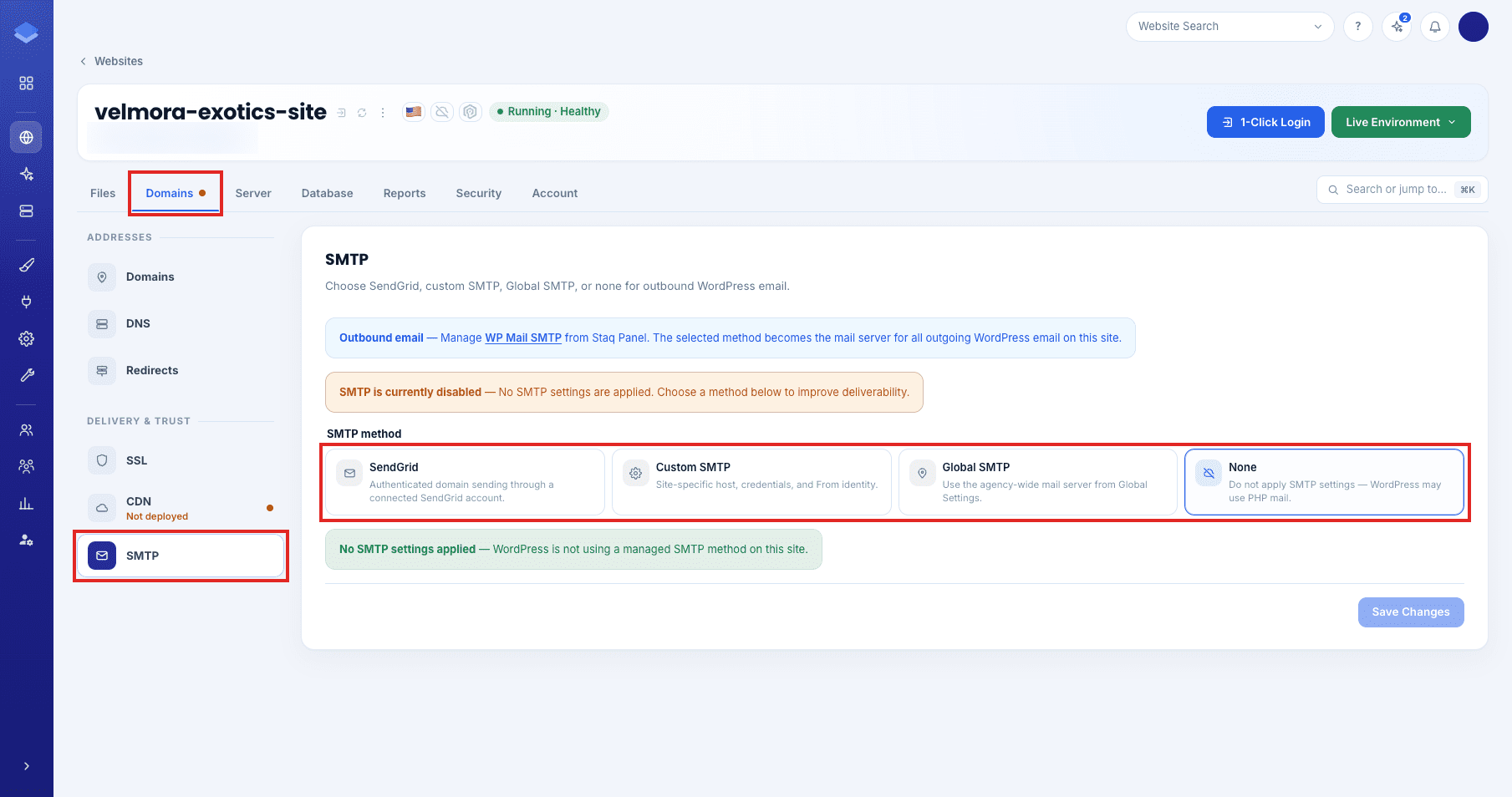Open the notifications bell icon
Screen dimensions: 1512x797
1435,27
